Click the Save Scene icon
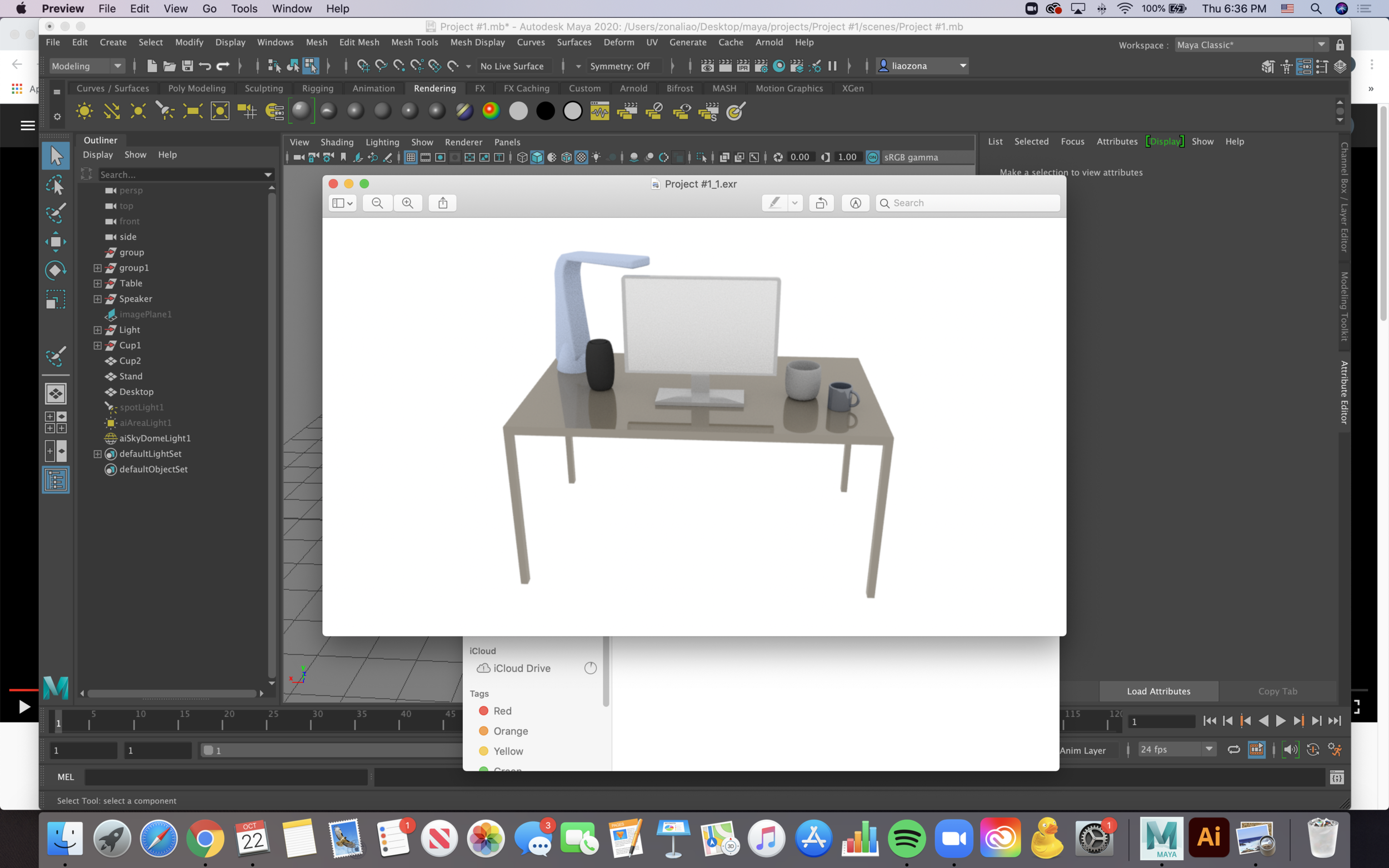 point(187,66)
